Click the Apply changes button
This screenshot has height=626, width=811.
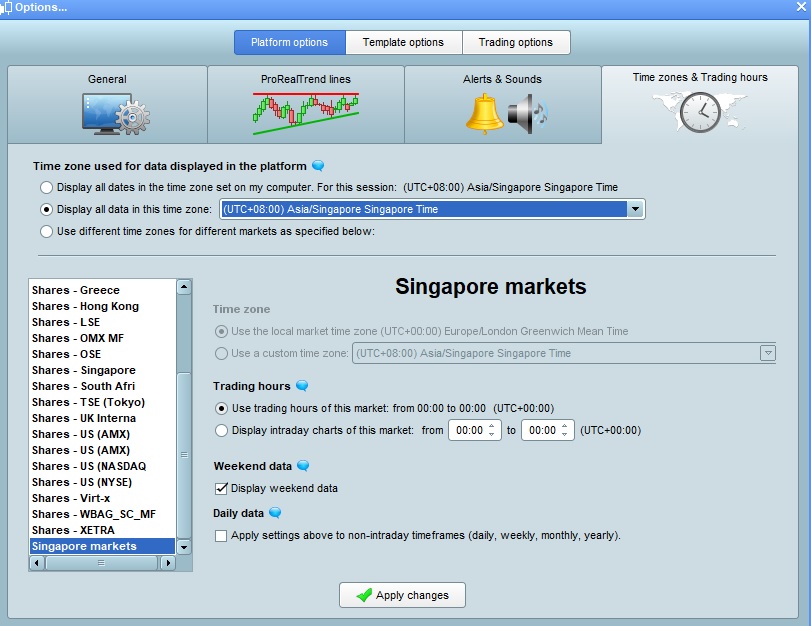[402, 595]
